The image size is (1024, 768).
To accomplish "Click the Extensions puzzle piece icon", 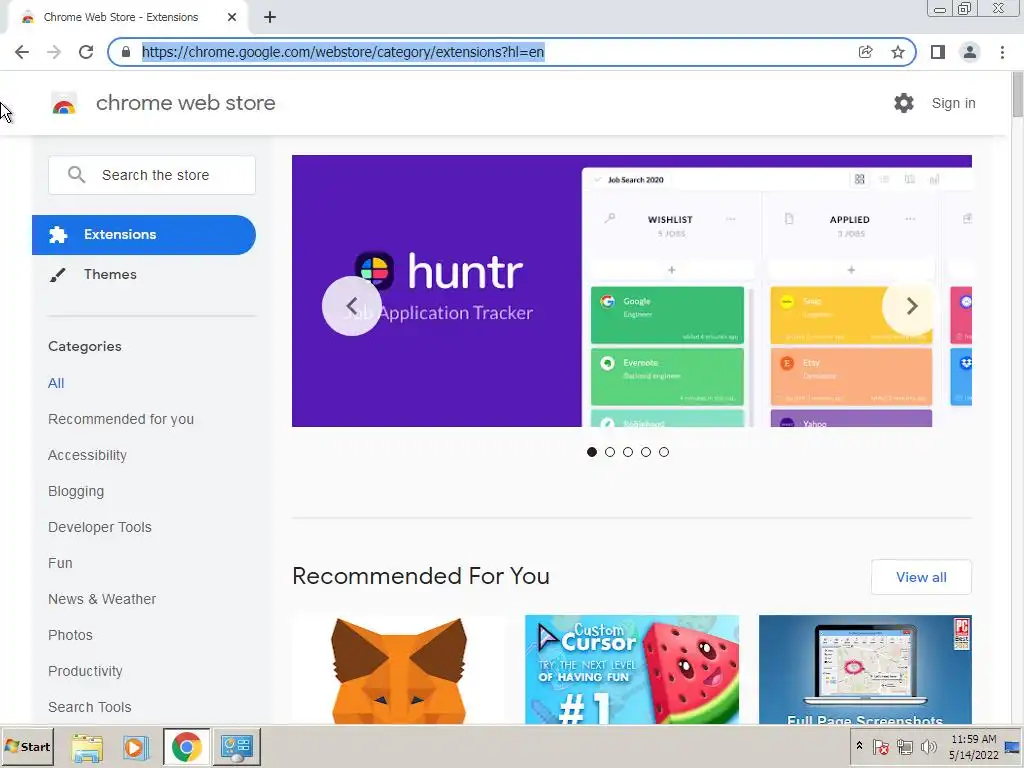I will pos(58,234).
